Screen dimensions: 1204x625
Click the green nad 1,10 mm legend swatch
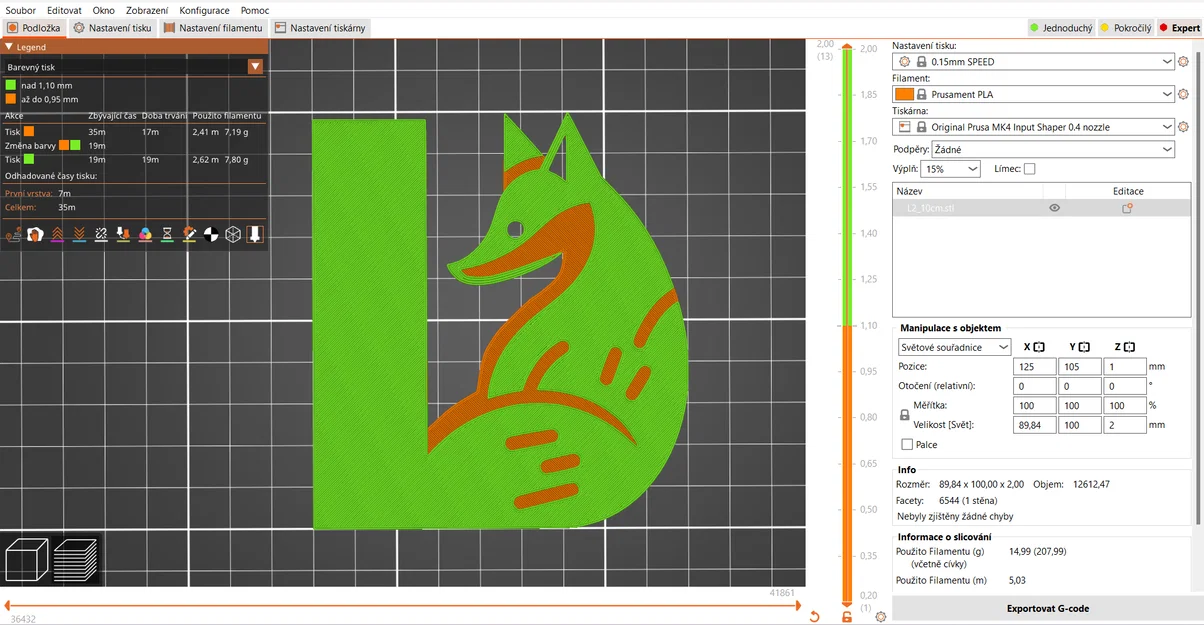pos(11,86)
